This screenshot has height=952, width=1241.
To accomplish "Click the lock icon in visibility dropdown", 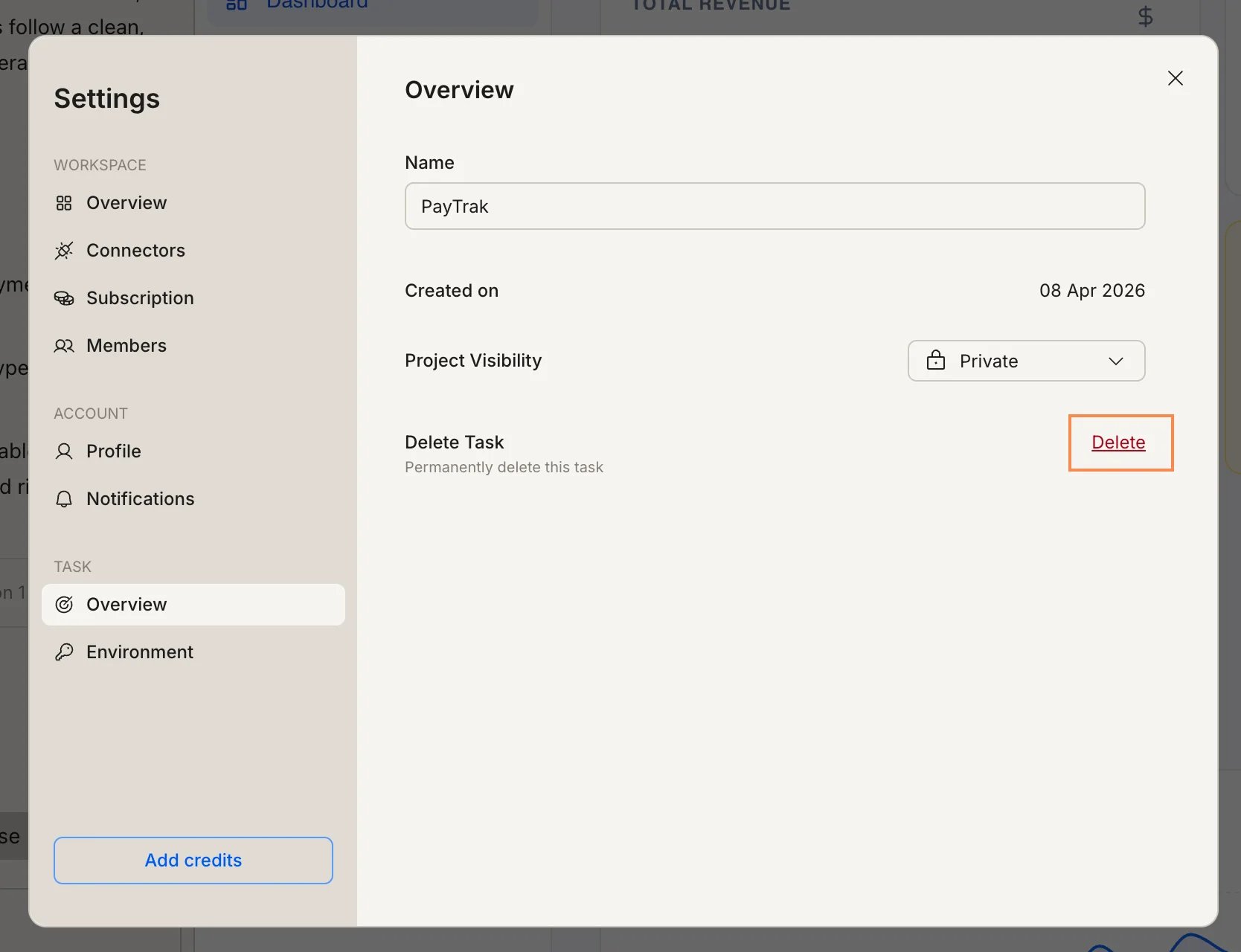I will (x=936, y=361).
